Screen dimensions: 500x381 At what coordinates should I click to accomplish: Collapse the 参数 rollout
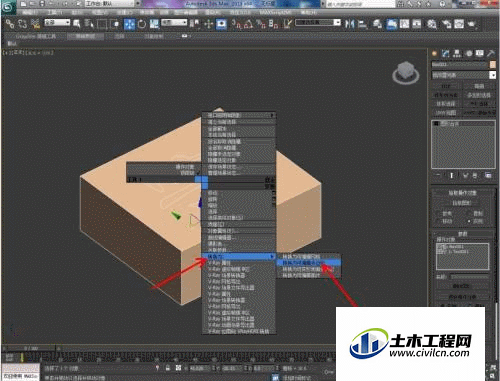tap(462, 234)
